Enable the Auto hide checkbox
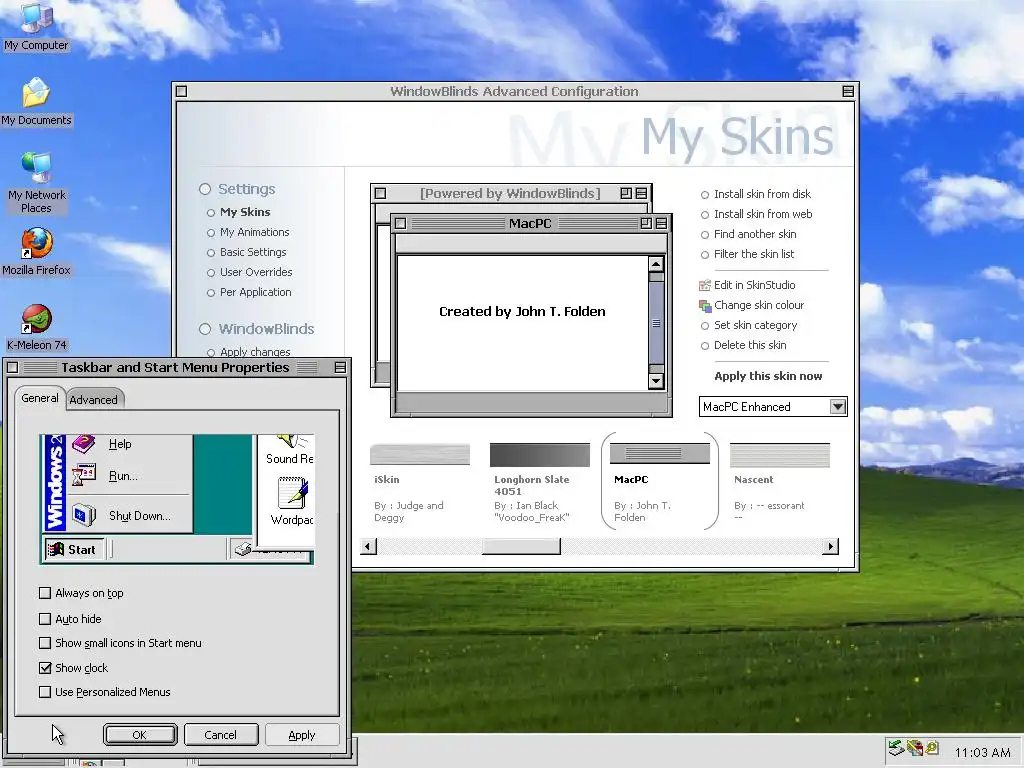1024x768 pixels. 45,618
